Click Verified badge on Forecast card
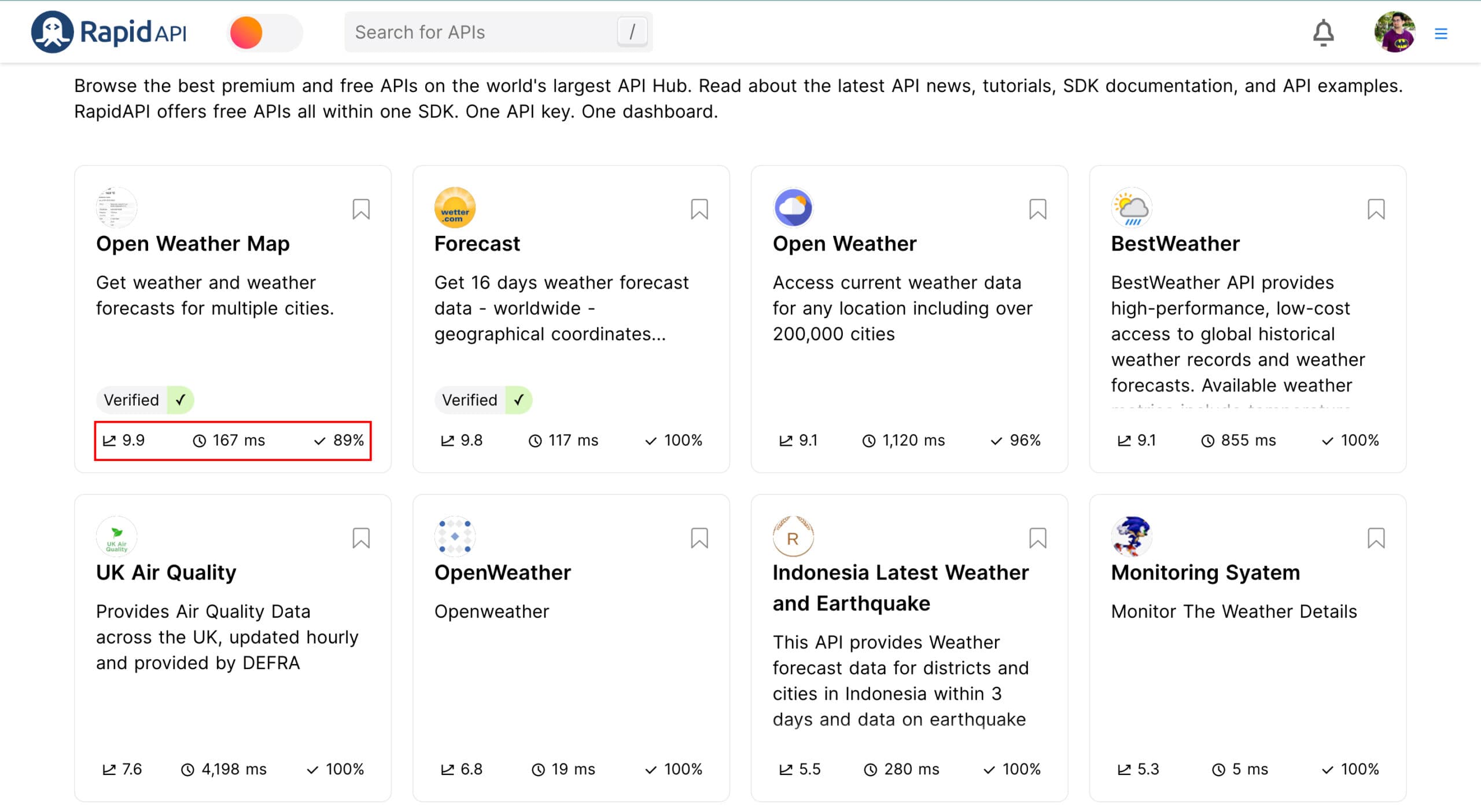The height and width of the screenshot is (812, 1481). pos(483,400)
